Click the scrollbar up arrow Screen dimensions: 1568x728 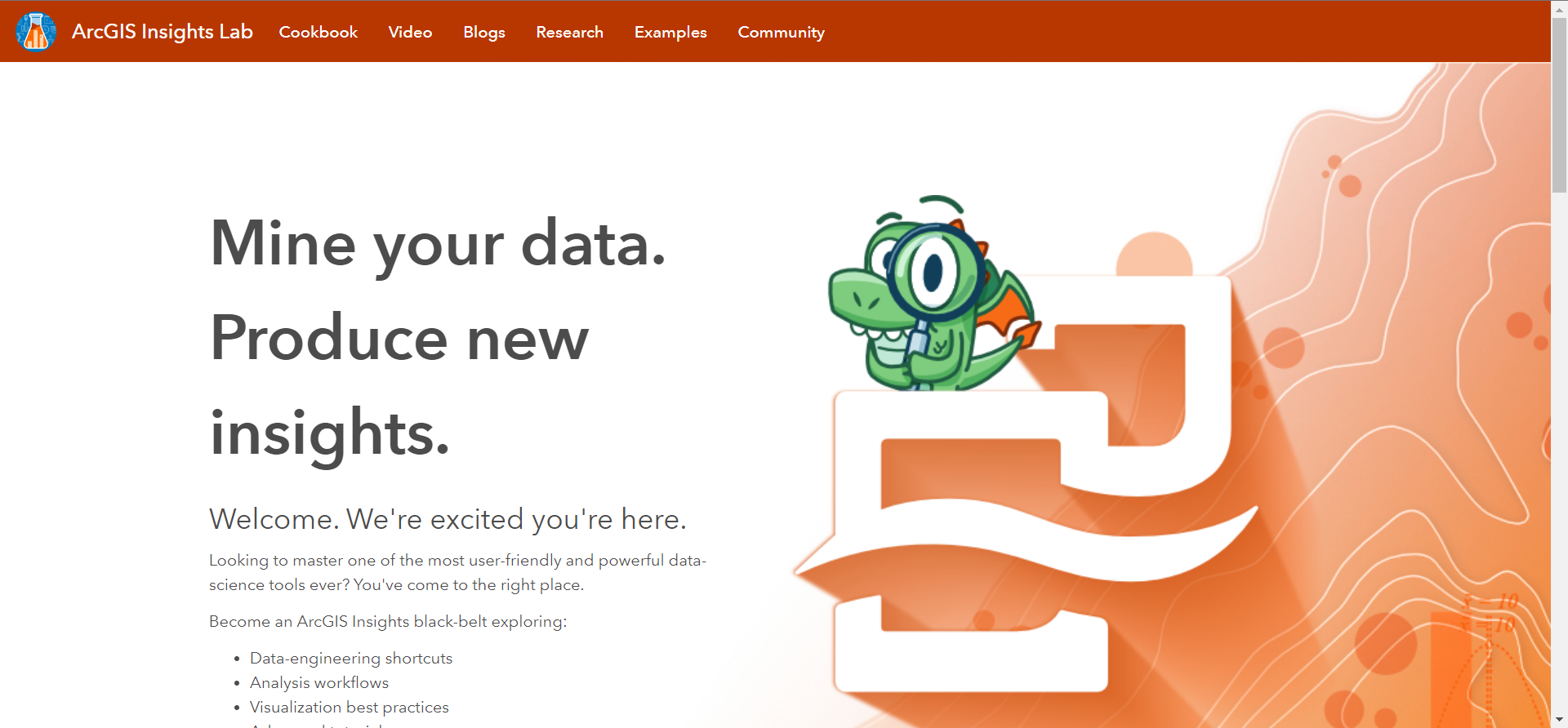pos(1559,7)
